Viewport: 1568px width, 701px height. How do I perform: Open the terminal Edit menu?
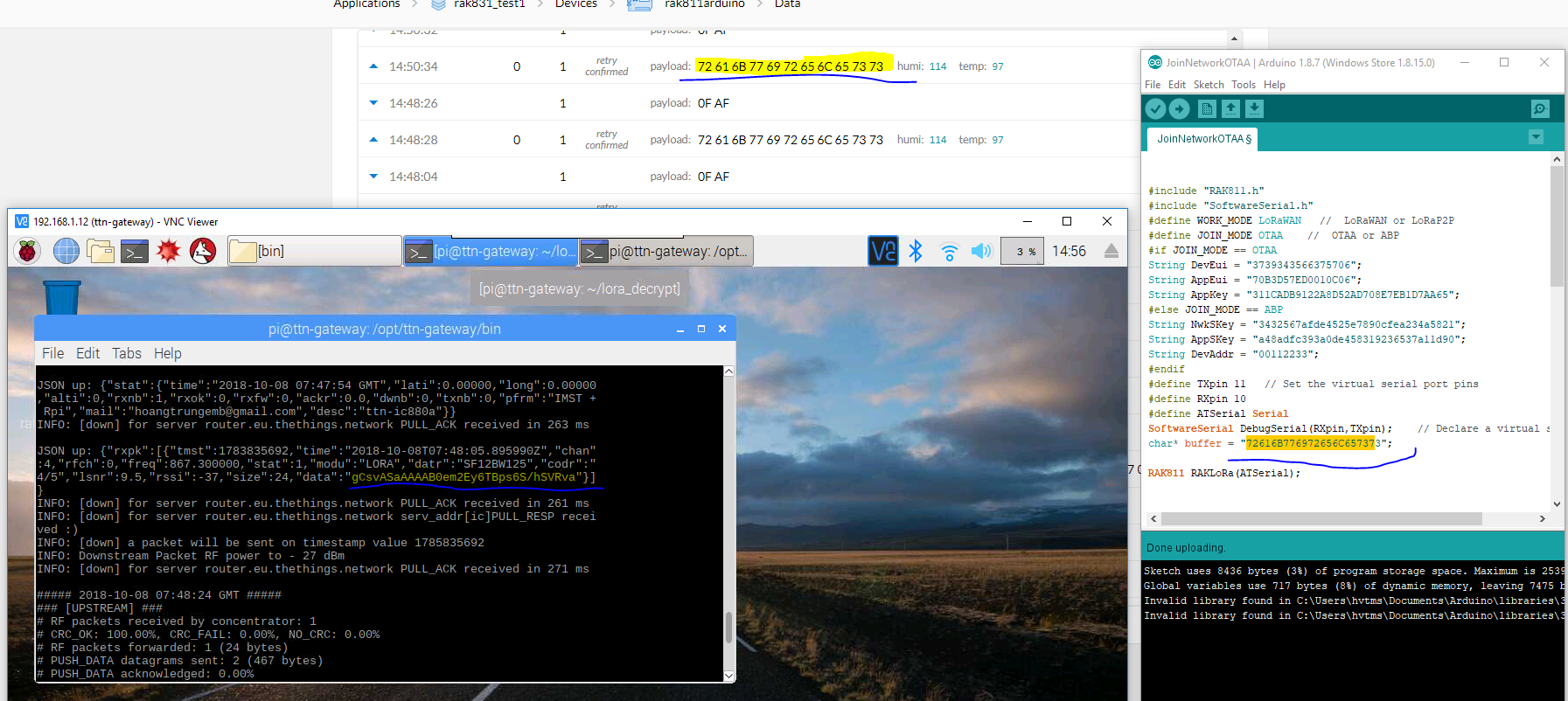[x=87, y=353]
